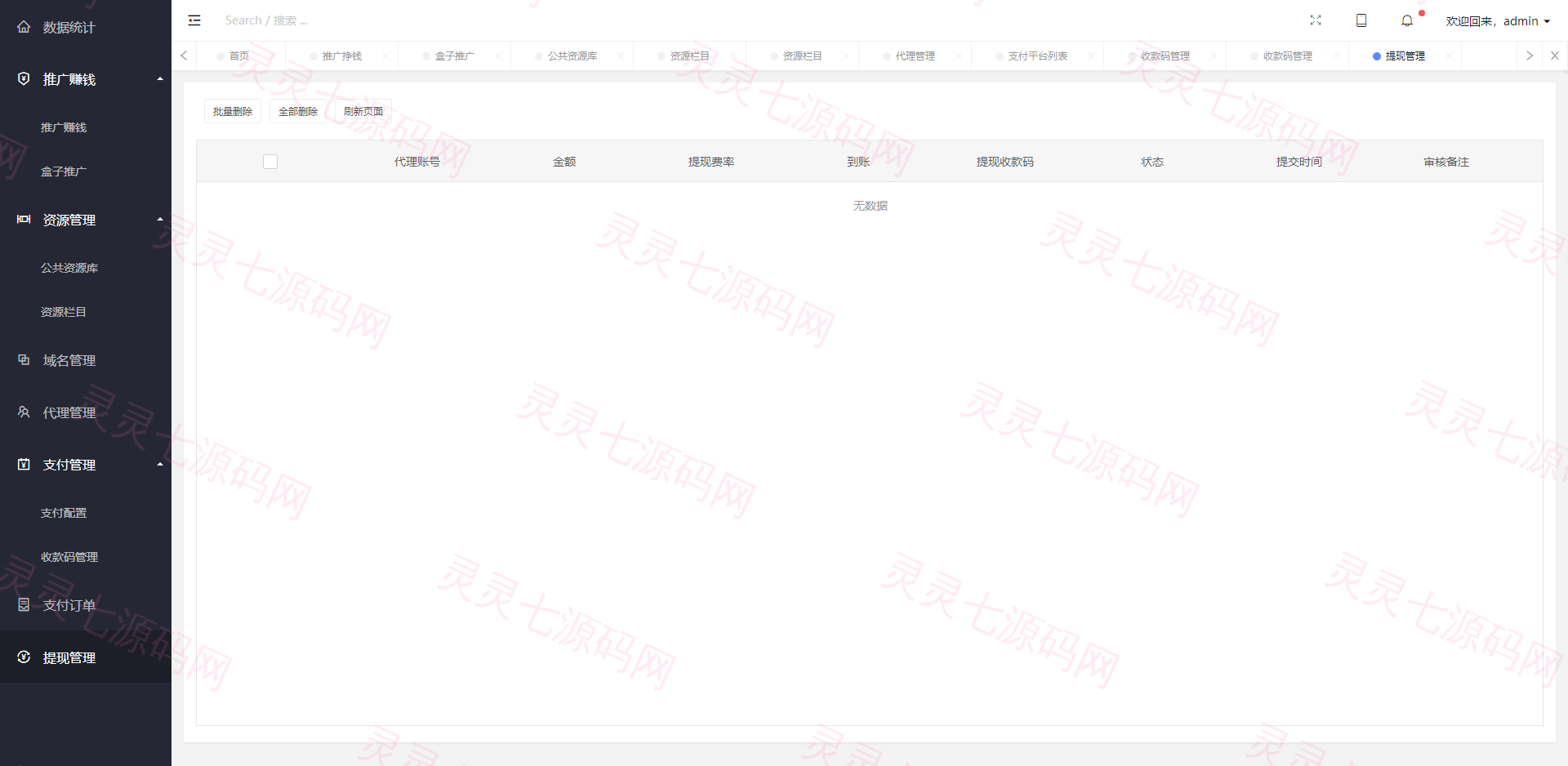The height and width of the screenshot is (766, 1568).
Task: Click the 支付管理 sidebar icon
Action: (24, 465)
